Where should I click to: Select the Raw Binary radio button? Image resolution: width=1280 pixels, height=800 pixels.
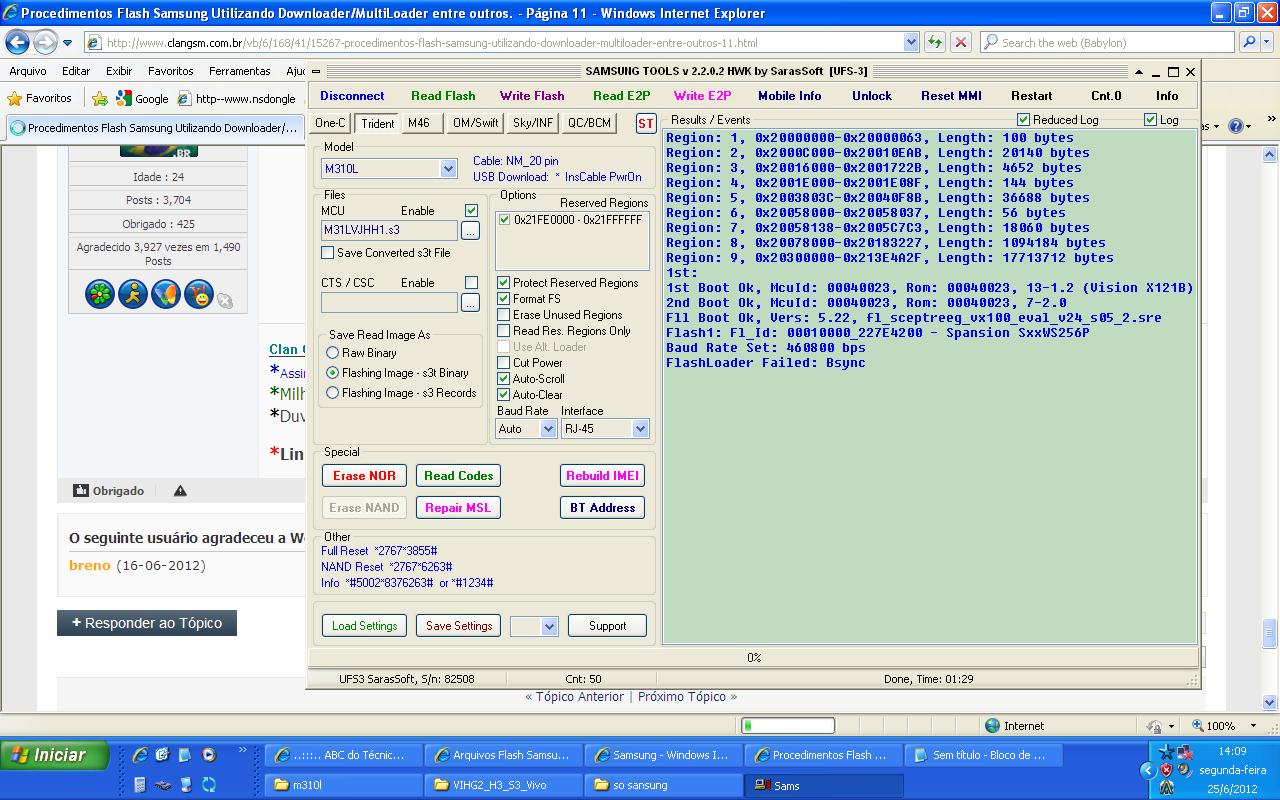point(333,353)
